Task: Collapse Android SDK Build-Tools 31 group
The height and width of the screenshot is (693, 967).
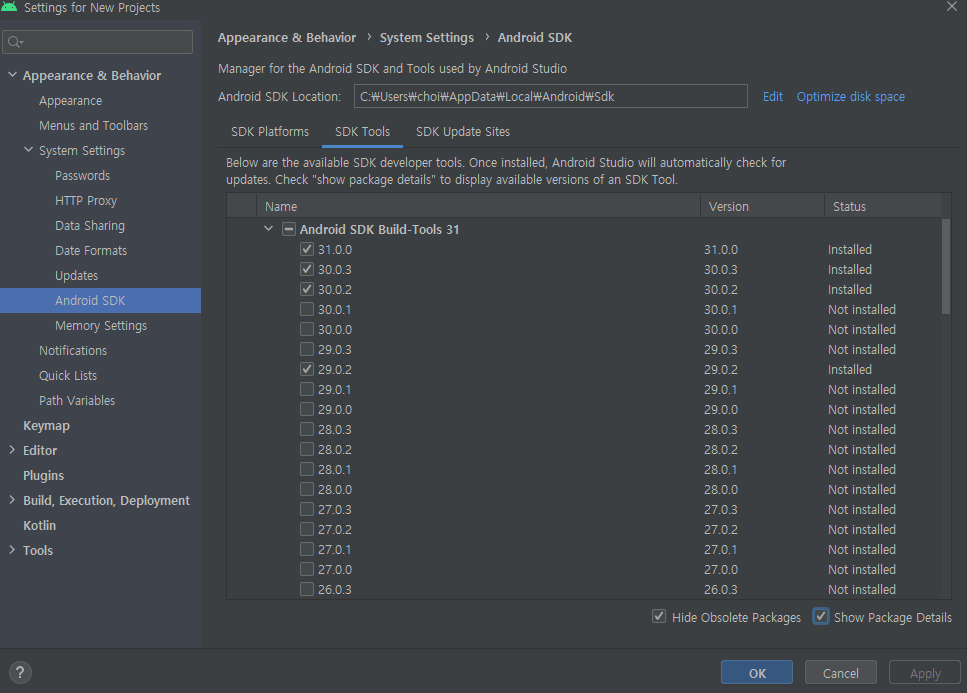Action: click(x=268, y=229)
